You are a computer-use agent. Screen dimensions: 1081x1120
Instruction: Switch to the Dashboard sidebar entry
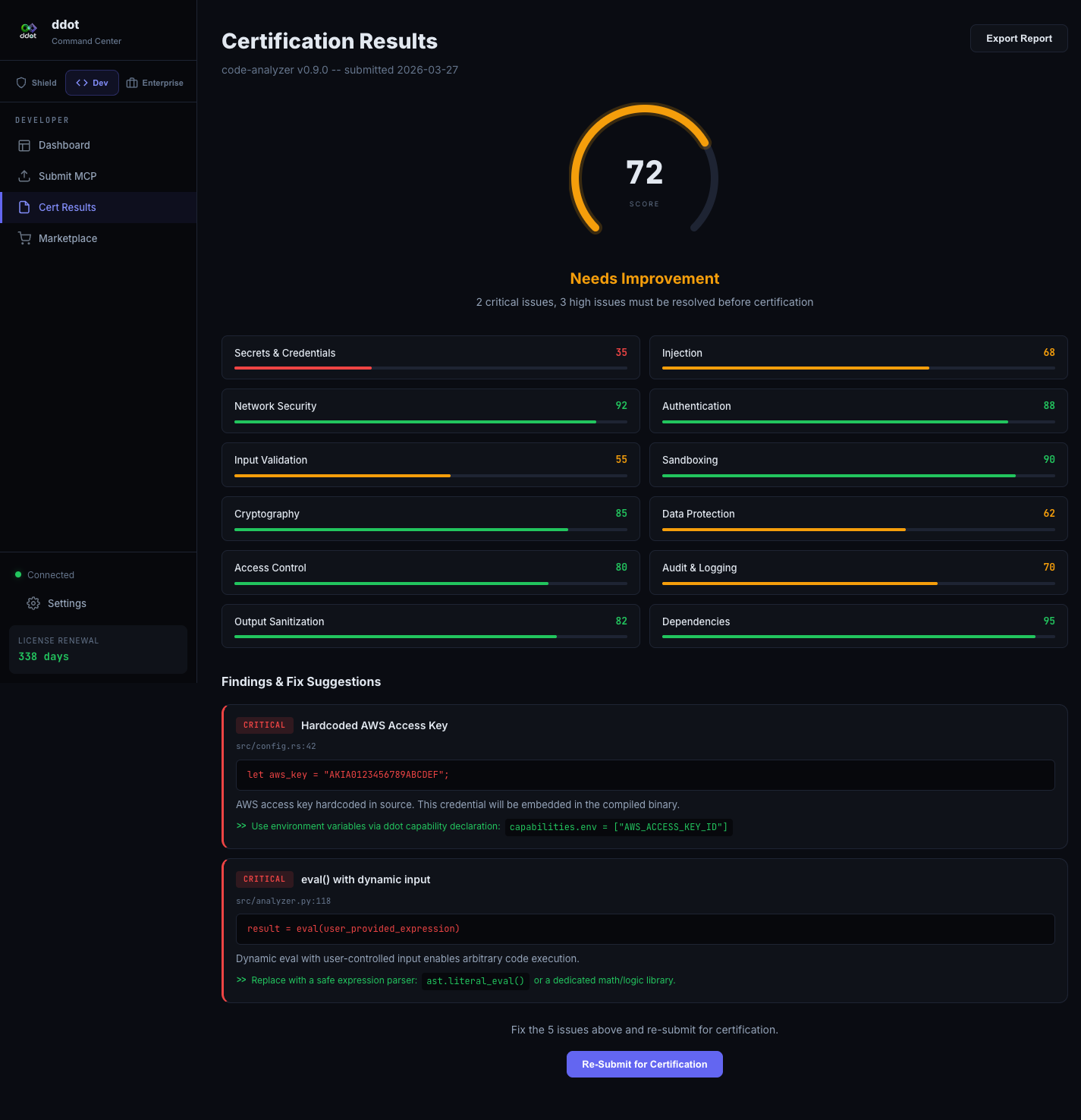pyautogui.click(x=64, y=145)
